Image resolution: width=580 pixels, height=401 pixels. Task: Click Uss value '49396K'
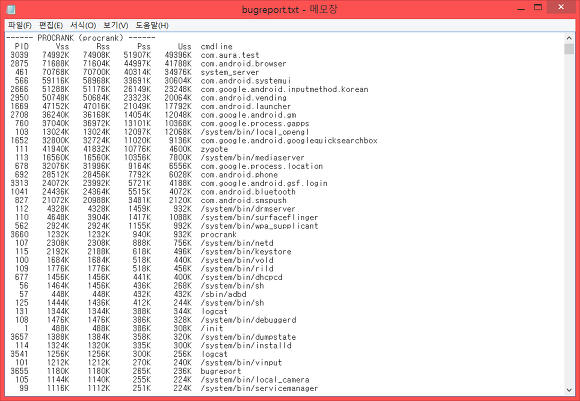coord(178,55)
